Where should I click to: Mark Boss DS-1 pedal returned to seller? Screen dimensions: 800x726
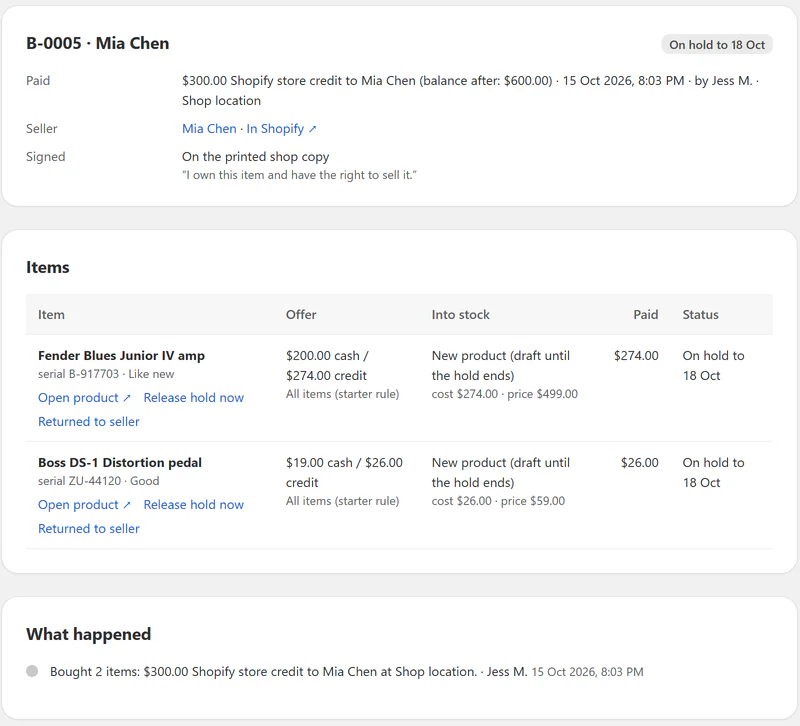(x=89, y=529)
